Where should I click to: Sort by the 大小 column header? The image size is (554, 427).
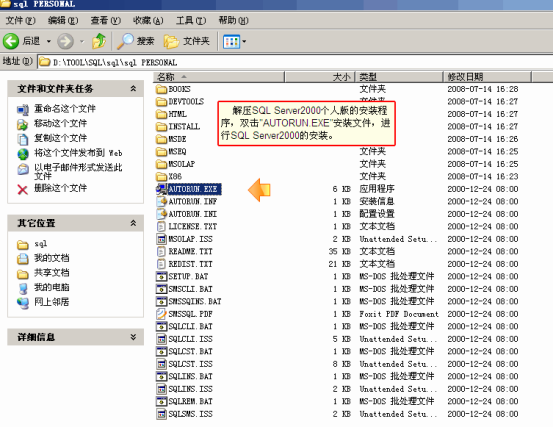(x=320, y=77)
